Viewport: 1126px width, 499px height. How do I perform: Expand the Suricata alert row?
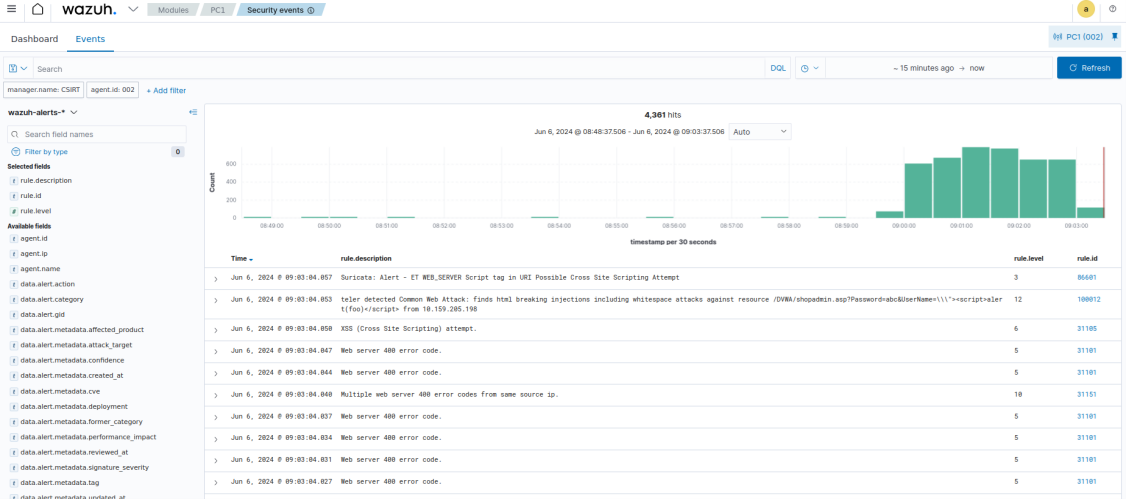pos(215,277)
